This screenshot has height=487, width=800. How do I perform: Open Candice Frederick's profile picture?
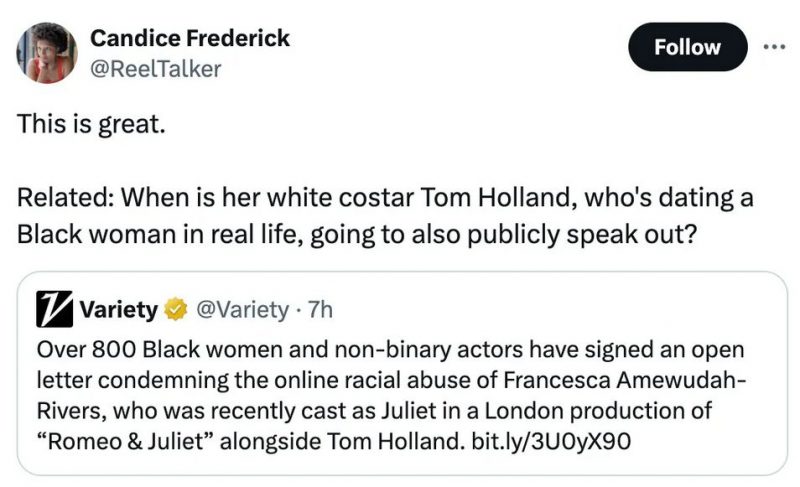(x=47, y=52)
